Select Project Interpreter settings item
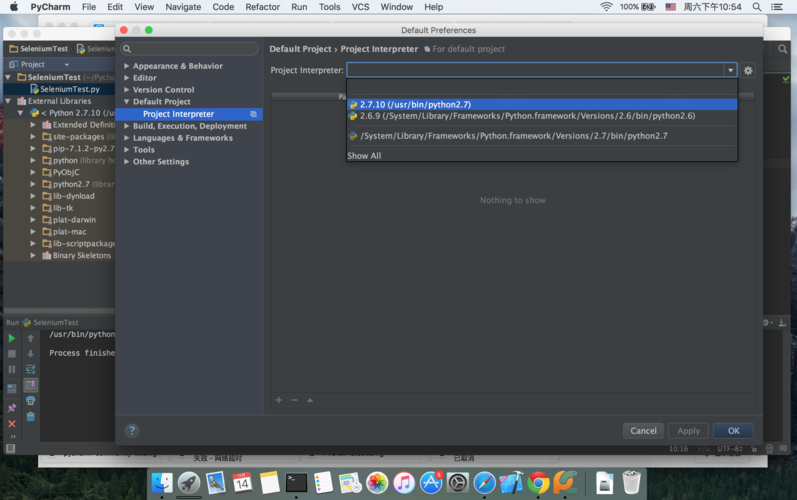 click(189, 114)
